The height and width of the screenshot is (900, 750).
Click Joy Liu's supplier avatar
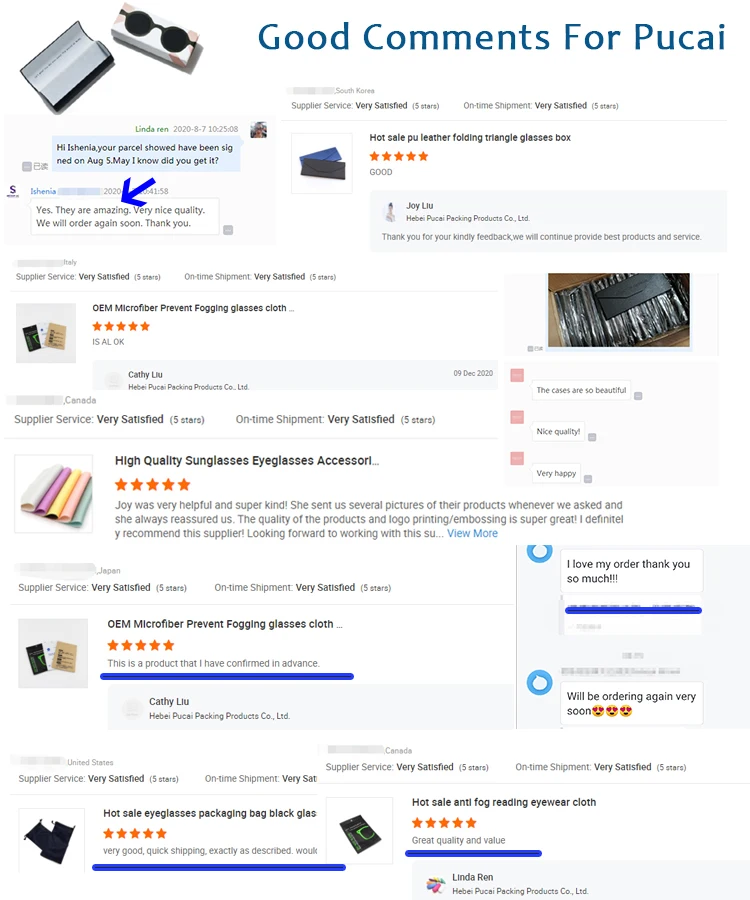(x=391, y=212)
